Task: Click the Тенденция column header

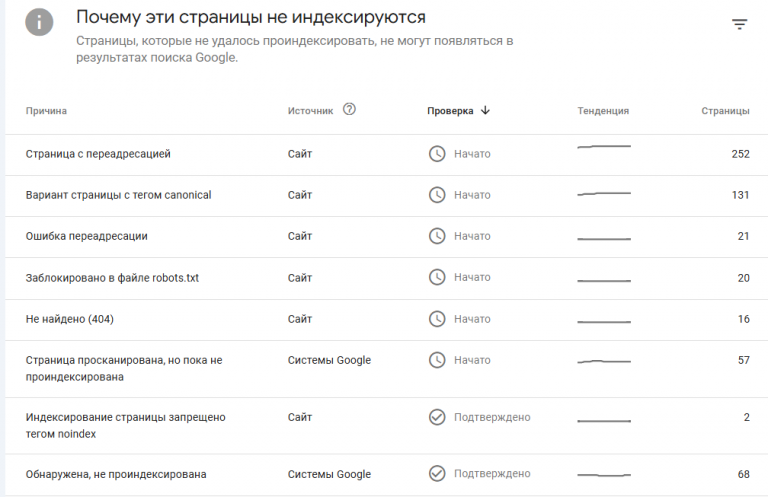Action: (603, 111)
